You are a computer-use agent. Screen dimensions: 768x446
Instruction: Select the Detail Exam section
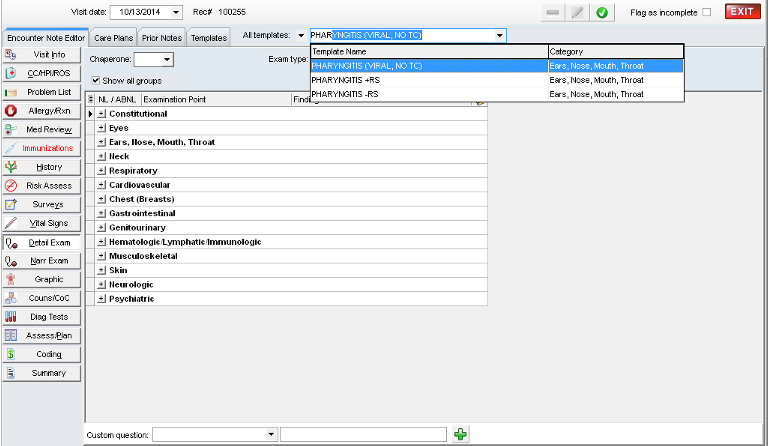[42, 243]
